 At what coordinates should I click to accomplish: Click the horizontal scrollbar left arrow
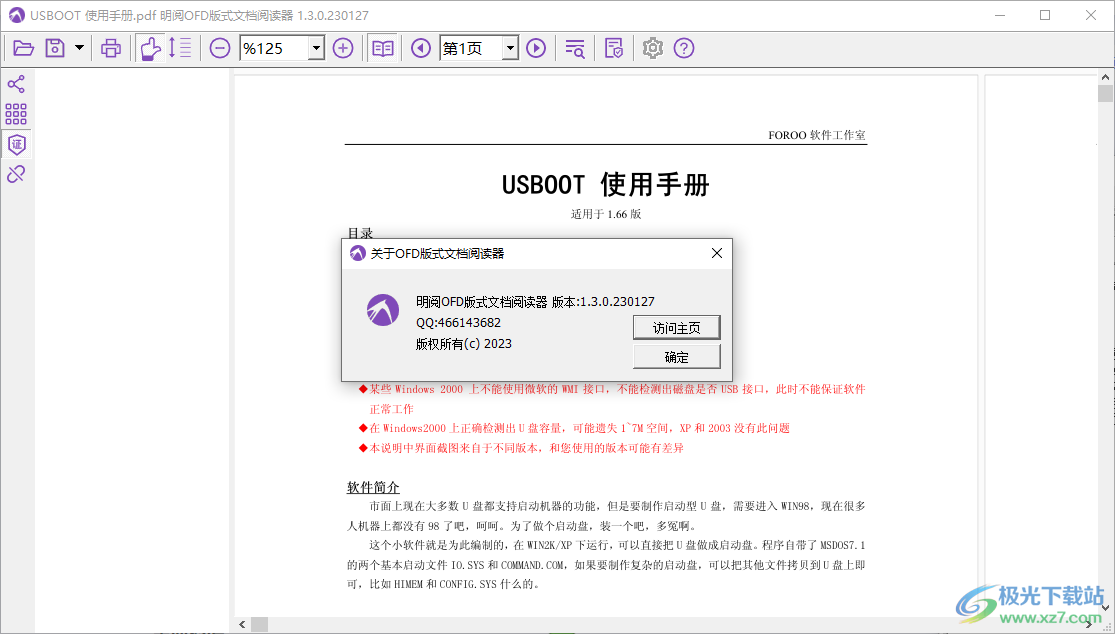[x=242, y=625]
